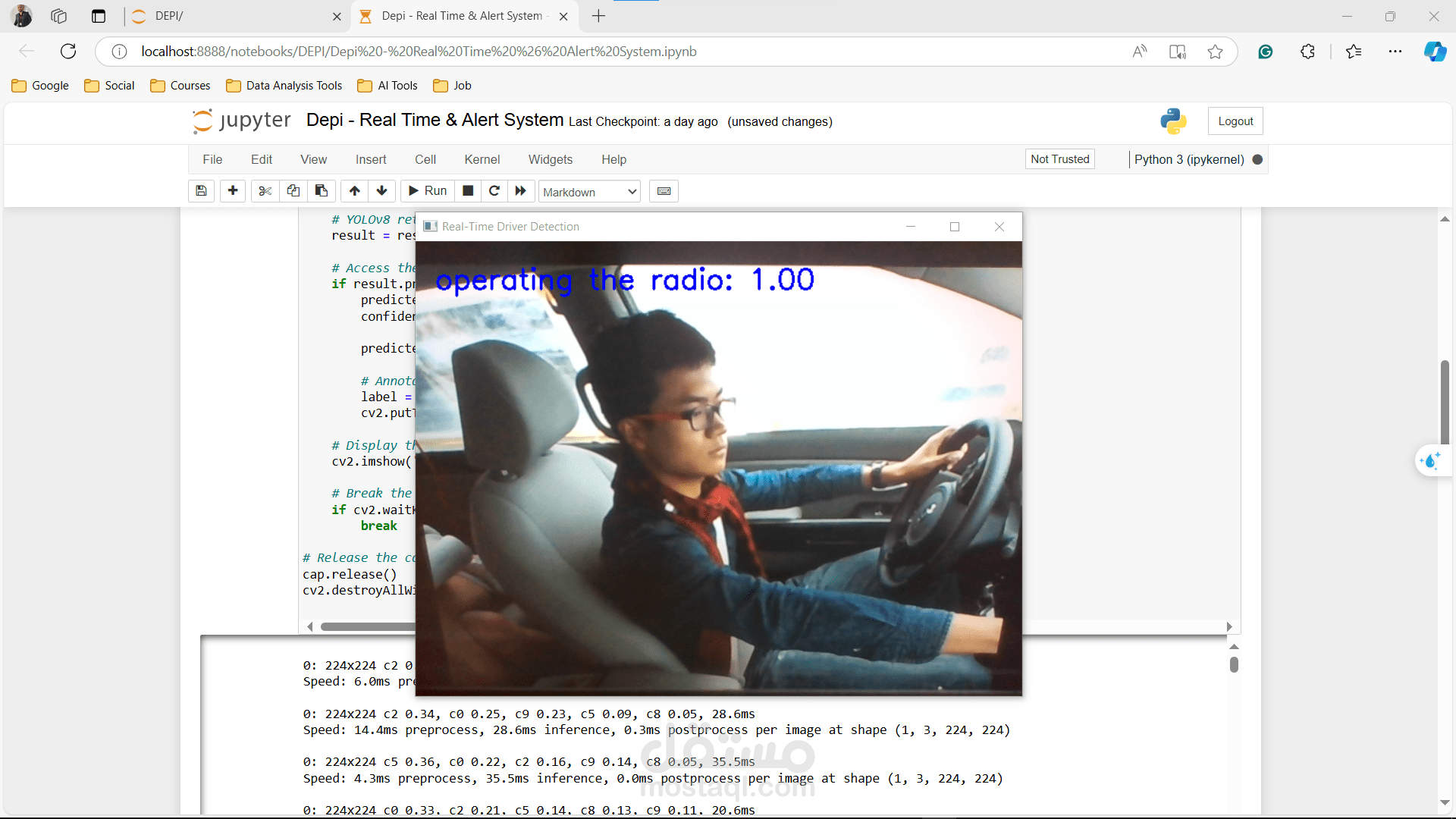
Task: Insert a cell below with the plus icon
Action: pyautogui.click(x=233, y=191)
